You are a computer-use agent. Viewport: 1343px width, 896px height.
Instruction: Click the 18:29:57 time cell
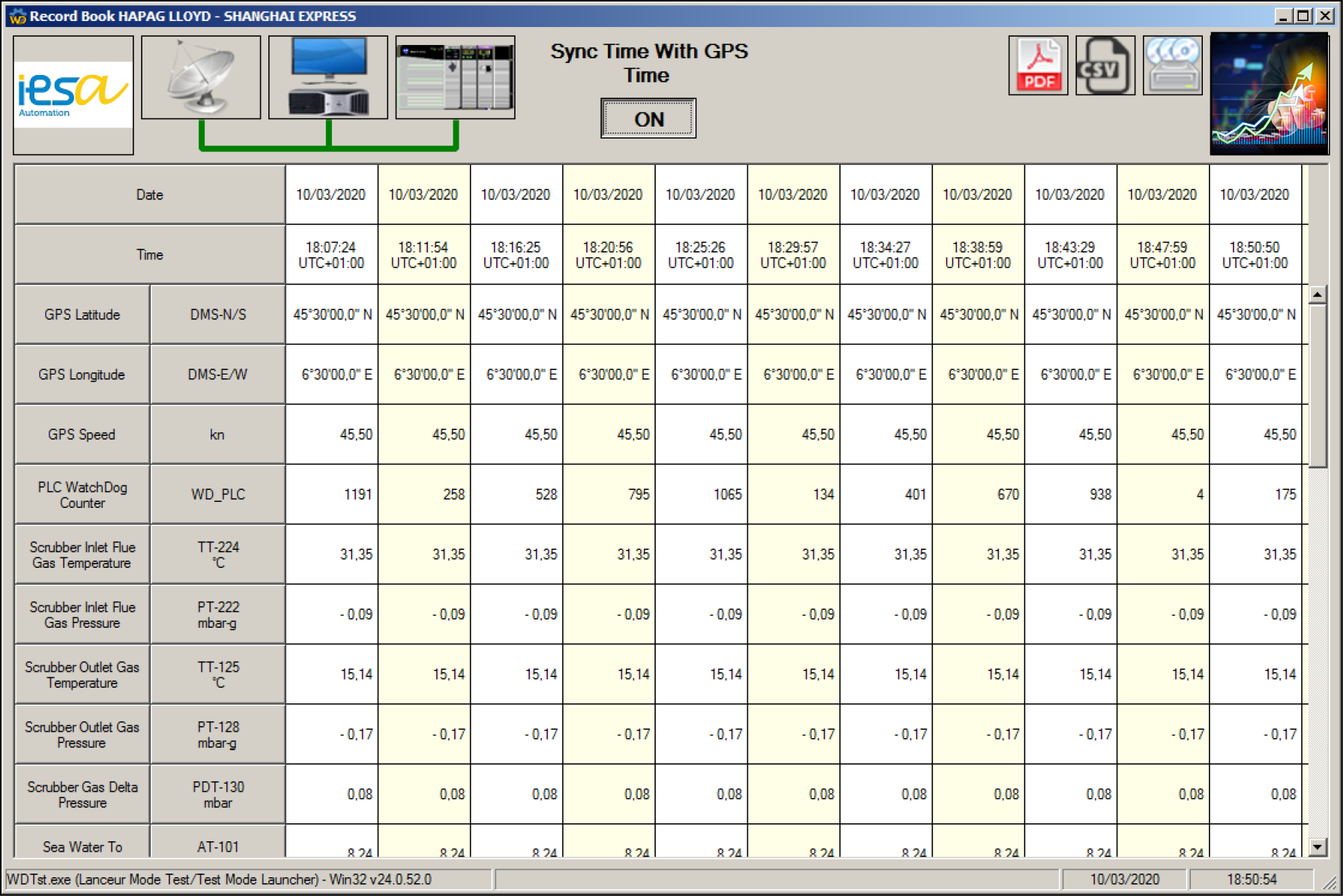pos(794,255)
